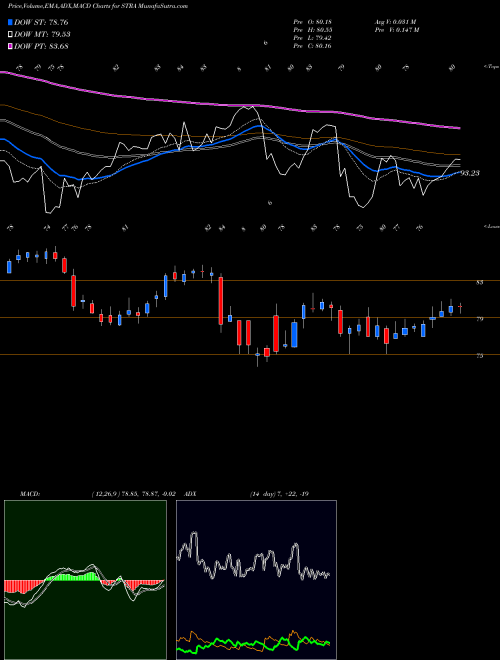The height and width of the screenshot is (660, 500).
Task: Click the 75 price level label
Action: (479, 356)
